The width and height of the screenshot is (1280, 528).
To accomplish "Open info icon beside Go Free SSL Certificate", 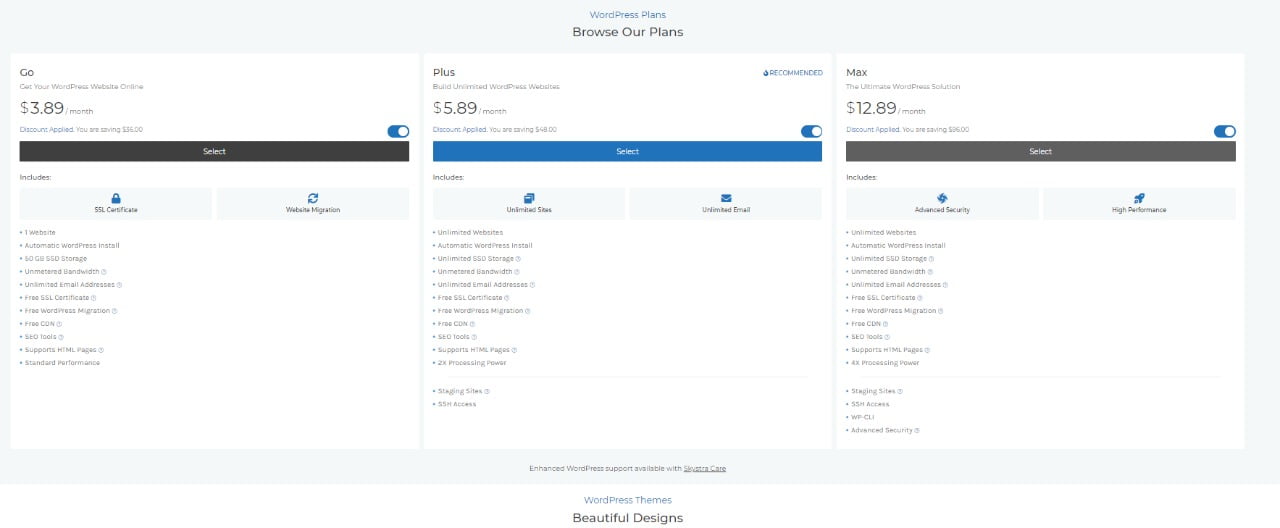I will coord(94,297).
